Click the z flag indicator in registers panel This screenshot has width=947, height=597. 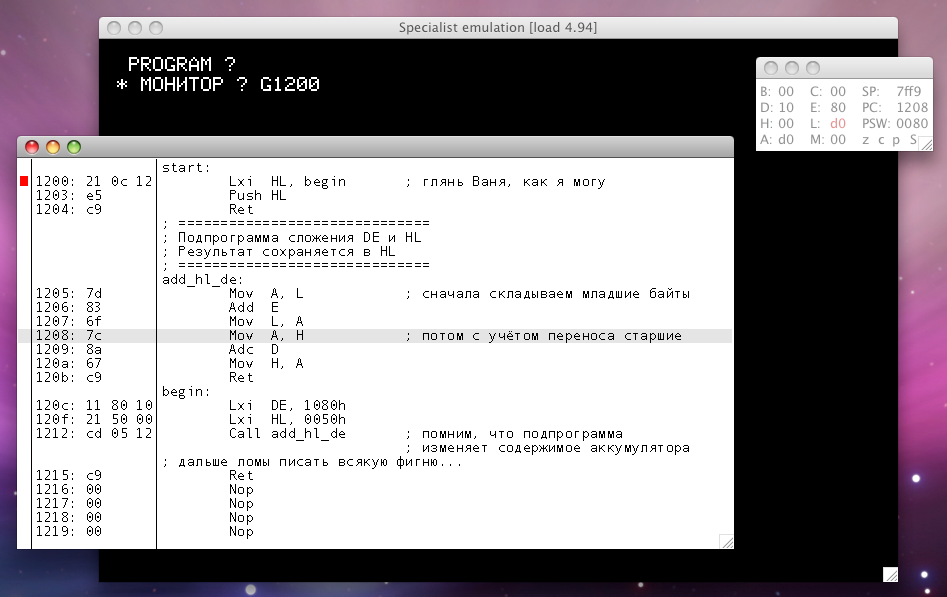point(866,140)
